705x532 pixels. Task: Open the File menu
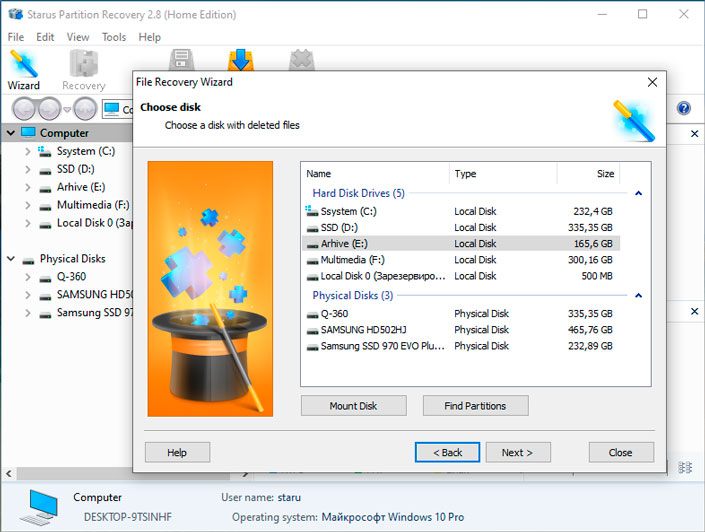click(16, 37)
